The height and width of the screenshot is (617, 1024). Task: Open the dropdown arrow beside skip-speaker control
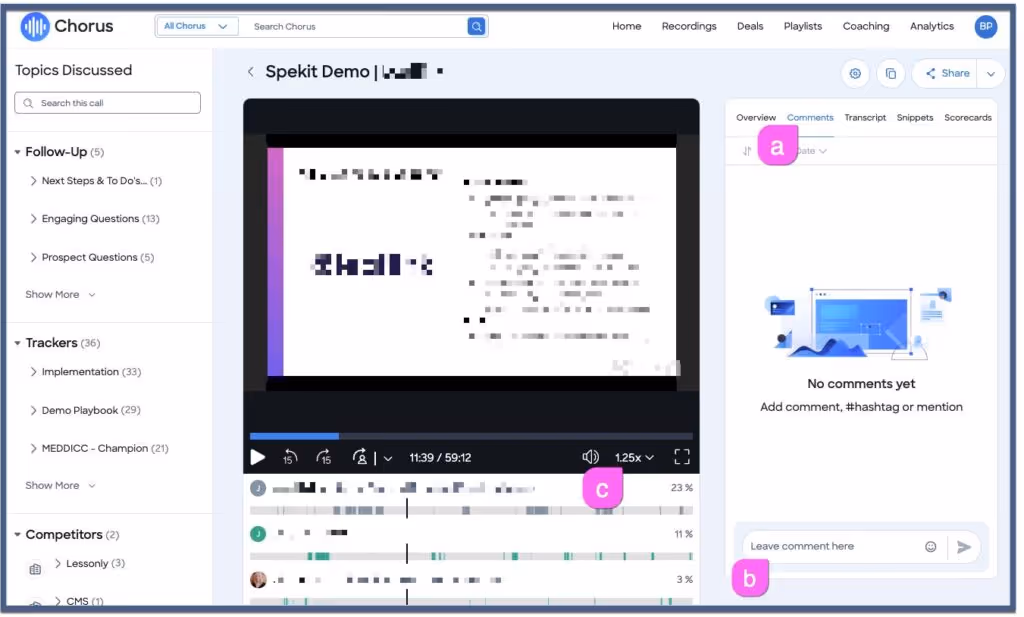click(x=388, y=459)
